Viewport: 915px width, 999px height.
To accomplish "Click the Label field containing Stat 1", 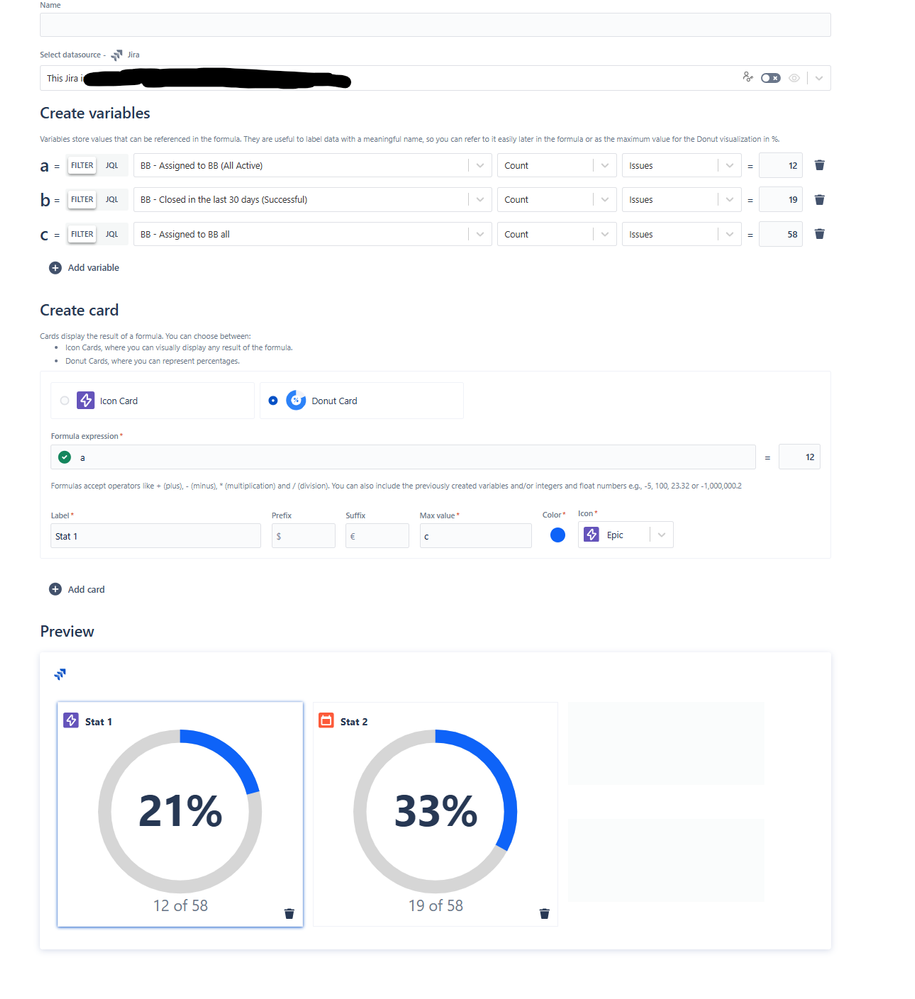I will click(155, 536).
